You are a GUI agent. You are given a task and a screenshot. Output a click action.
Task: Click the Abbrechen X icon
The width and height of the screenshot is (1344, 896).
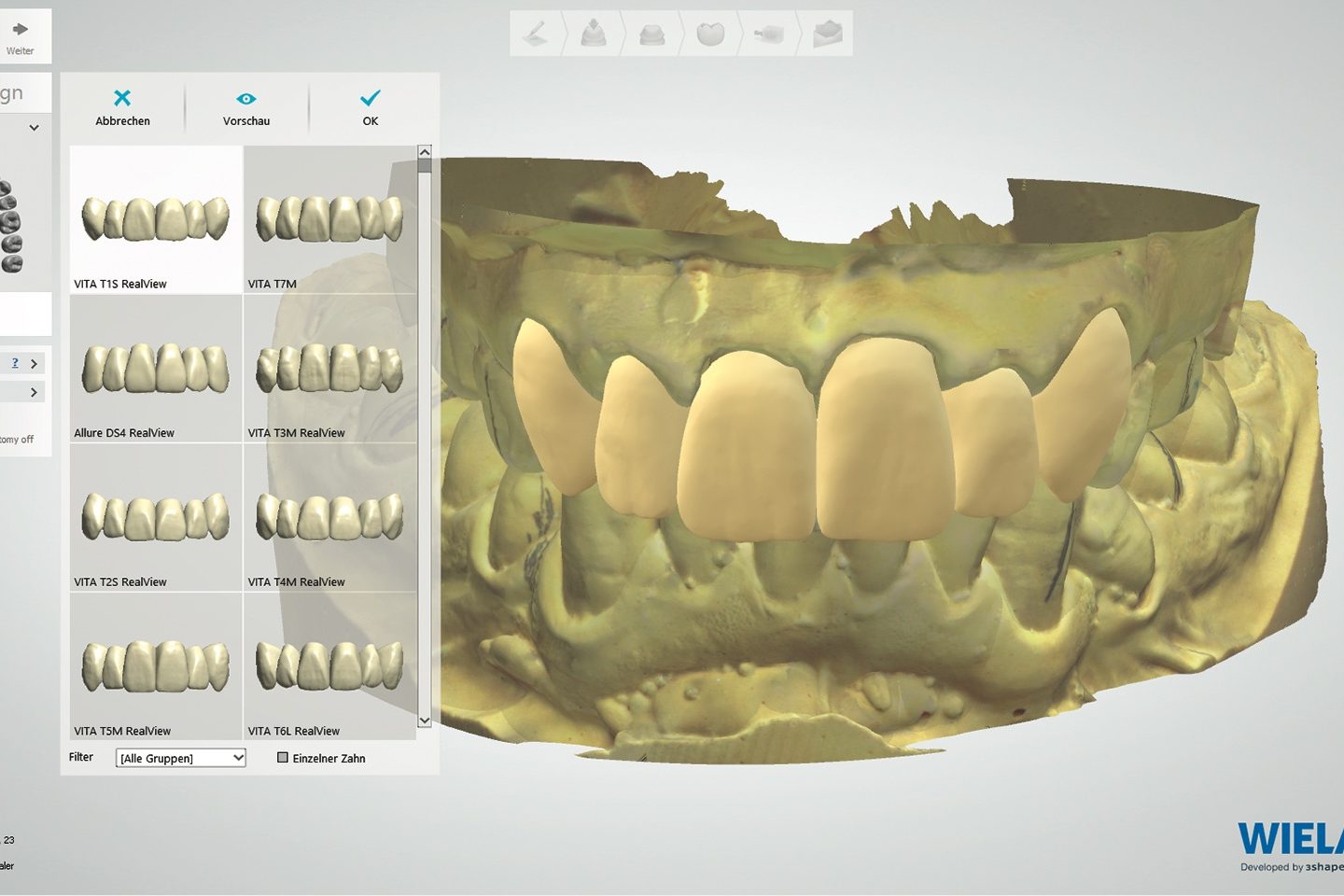click(x=122, y=98)
